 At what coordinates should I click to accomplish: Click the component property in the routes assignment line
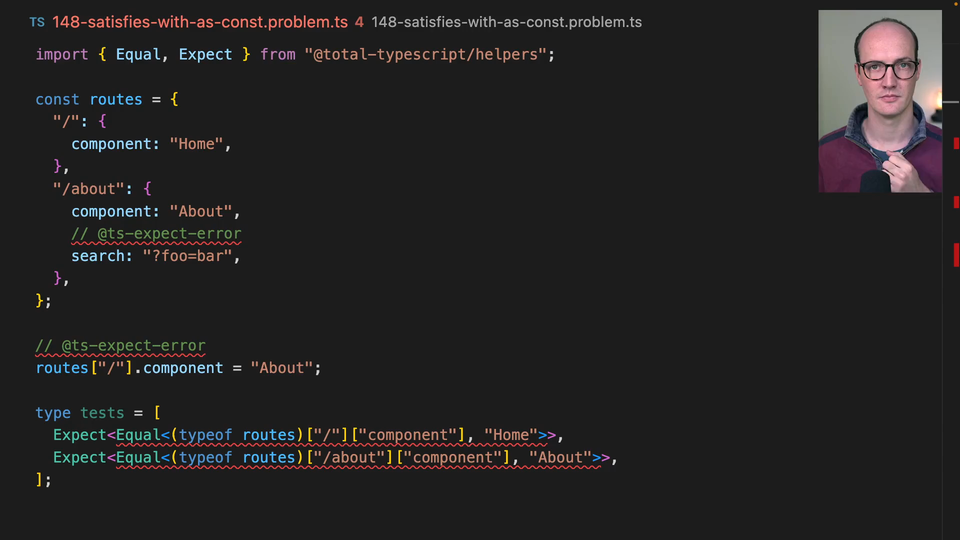click(183, 368)
